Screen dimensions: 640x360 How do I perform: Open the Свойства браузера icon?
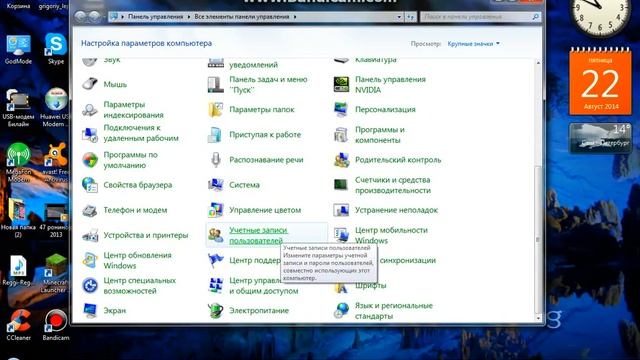[x=90, y=185]
